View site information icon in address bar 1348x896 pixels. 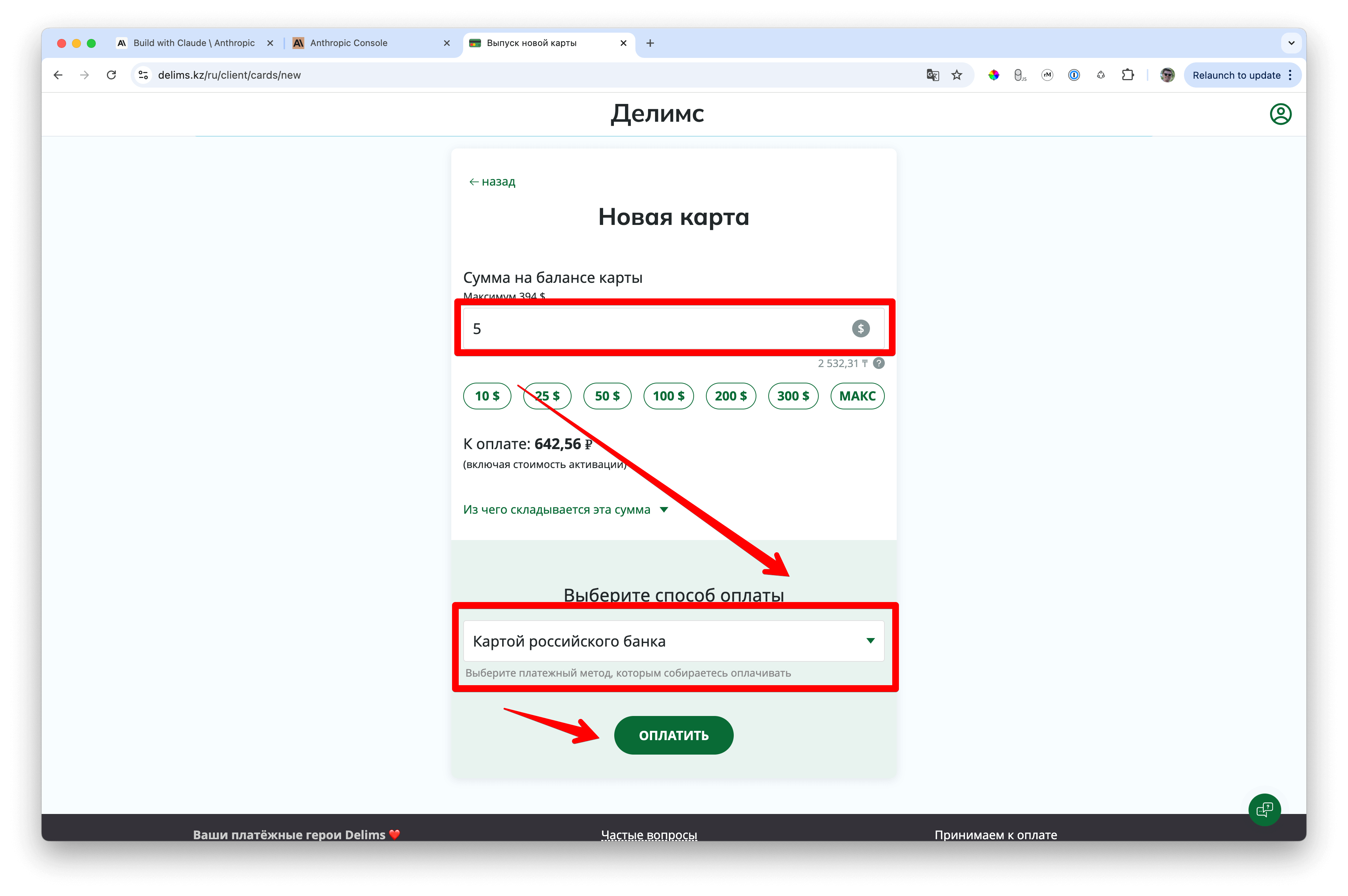143,75
